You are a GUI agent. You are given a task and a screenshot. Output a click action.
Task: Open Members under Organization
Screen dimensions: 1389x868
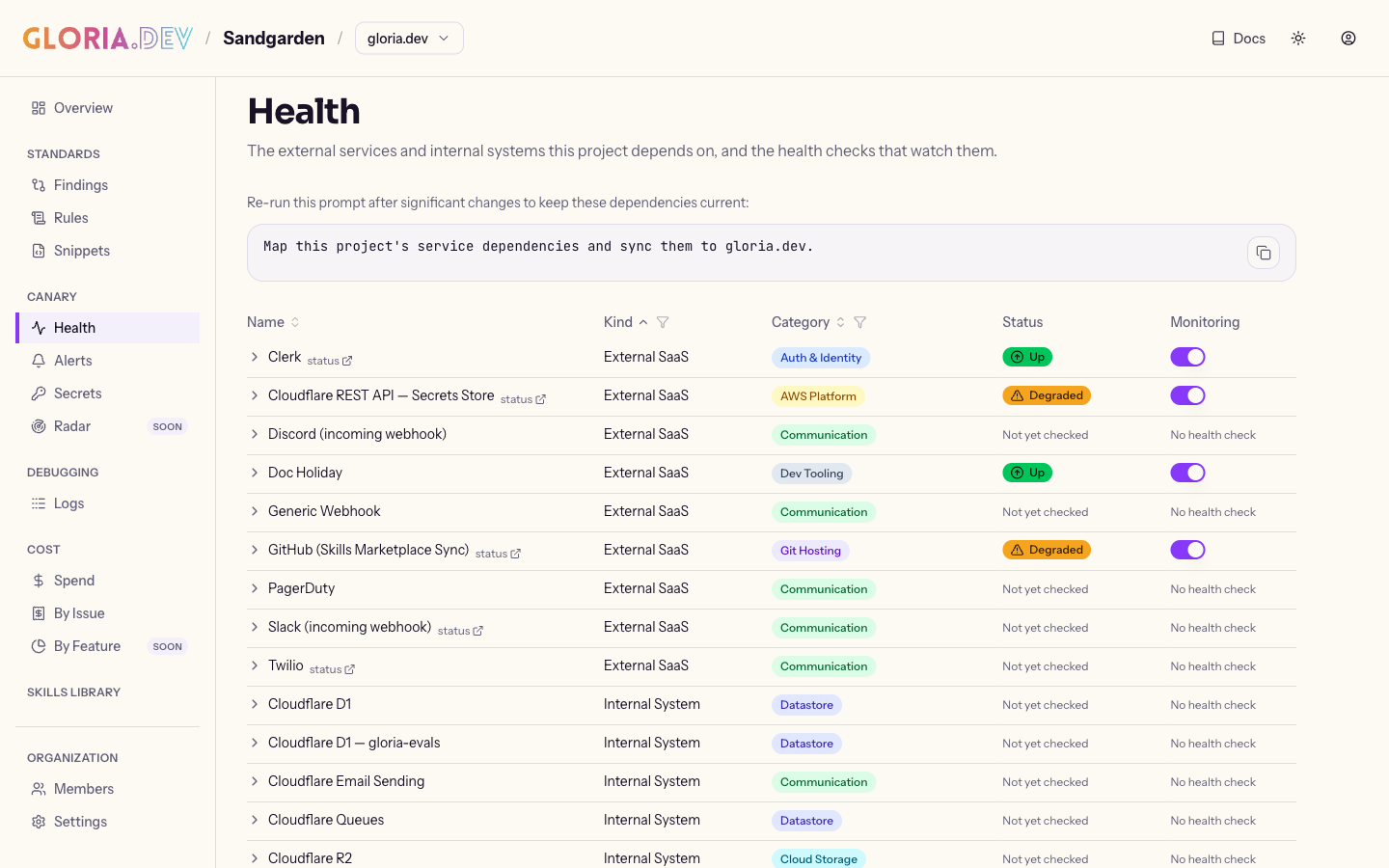(108, 789)
